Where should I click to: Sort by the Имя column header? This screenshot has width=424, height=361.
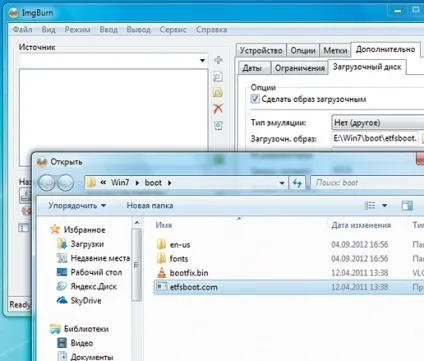click(x=164, y=225)
